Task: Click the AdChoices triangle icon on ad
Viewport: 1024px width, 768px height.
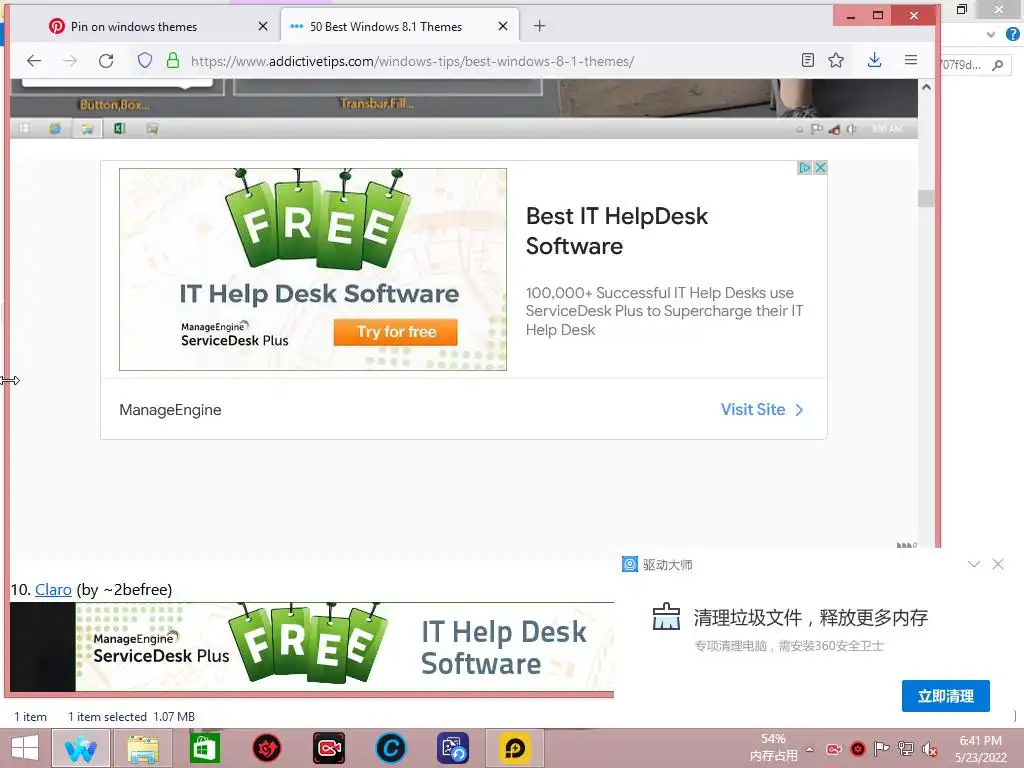Action: [x=805, y=168]
